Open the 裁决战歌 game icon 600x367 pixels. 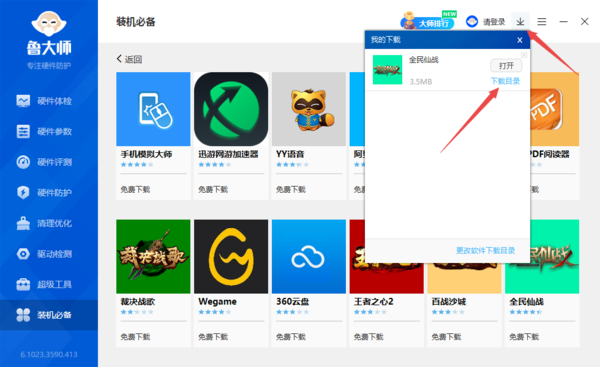pyautogui.click(x=153, y=256)
